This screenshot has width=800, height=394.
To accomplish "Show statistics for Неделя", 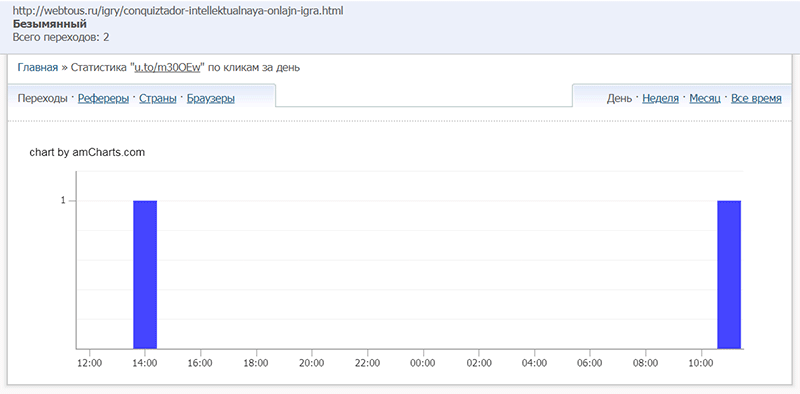I will point(660,98).
